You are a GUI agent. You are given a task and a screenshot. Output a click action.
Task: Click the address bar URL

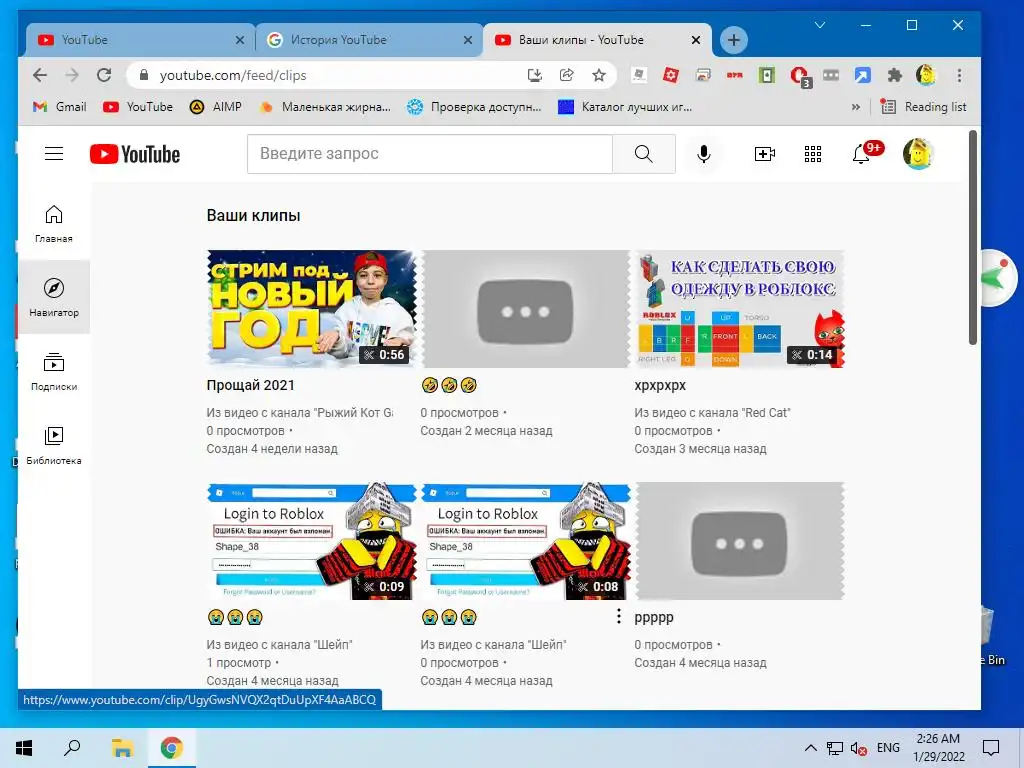pos(233,75)
